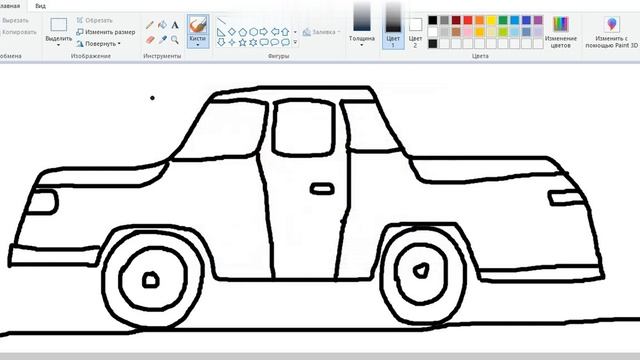The height and width of the screenshot is (360, 640).
Task: Pick the brown color swatch
Action: click(456, 32)
